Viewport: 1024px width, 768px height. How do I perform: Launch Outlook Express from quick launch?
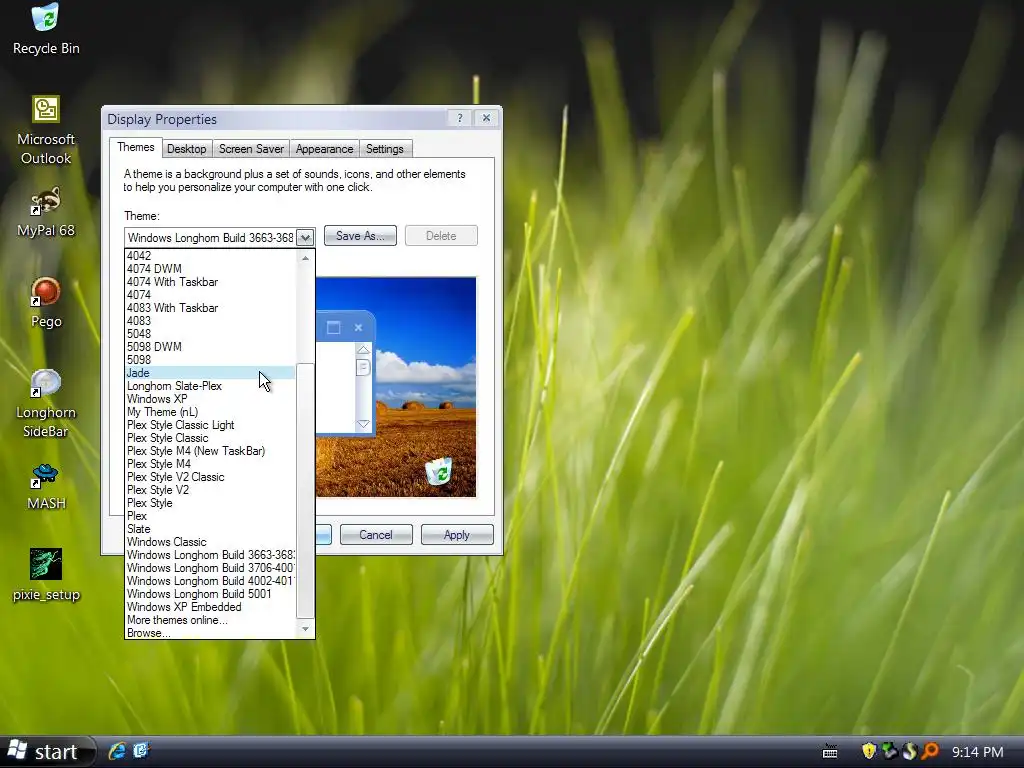click(x=141, y=751)
